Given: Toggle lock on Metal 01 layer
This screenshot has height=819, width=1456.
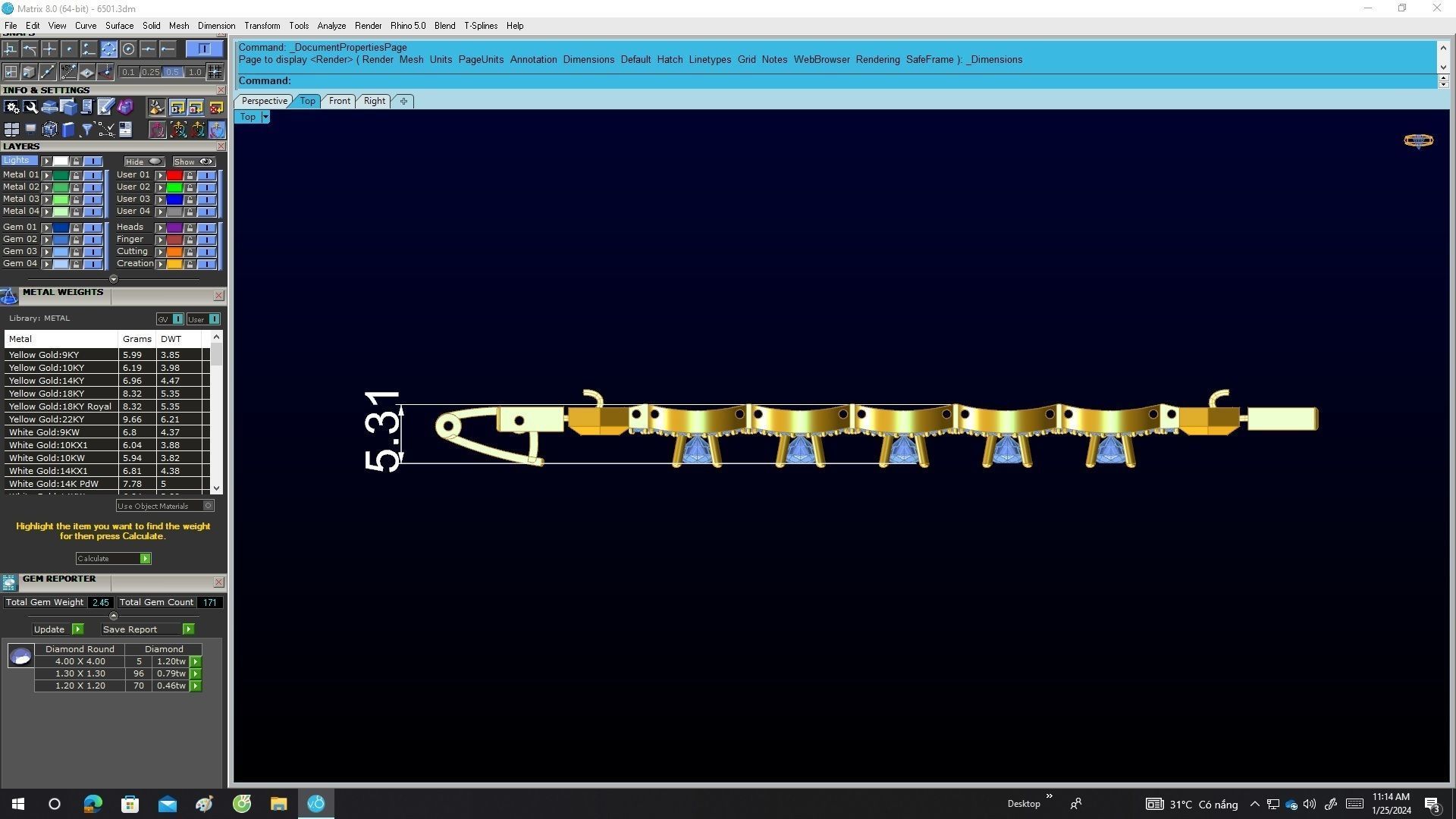Looking at the screenshot, I should pyautogui.click(x=77, y=175).
